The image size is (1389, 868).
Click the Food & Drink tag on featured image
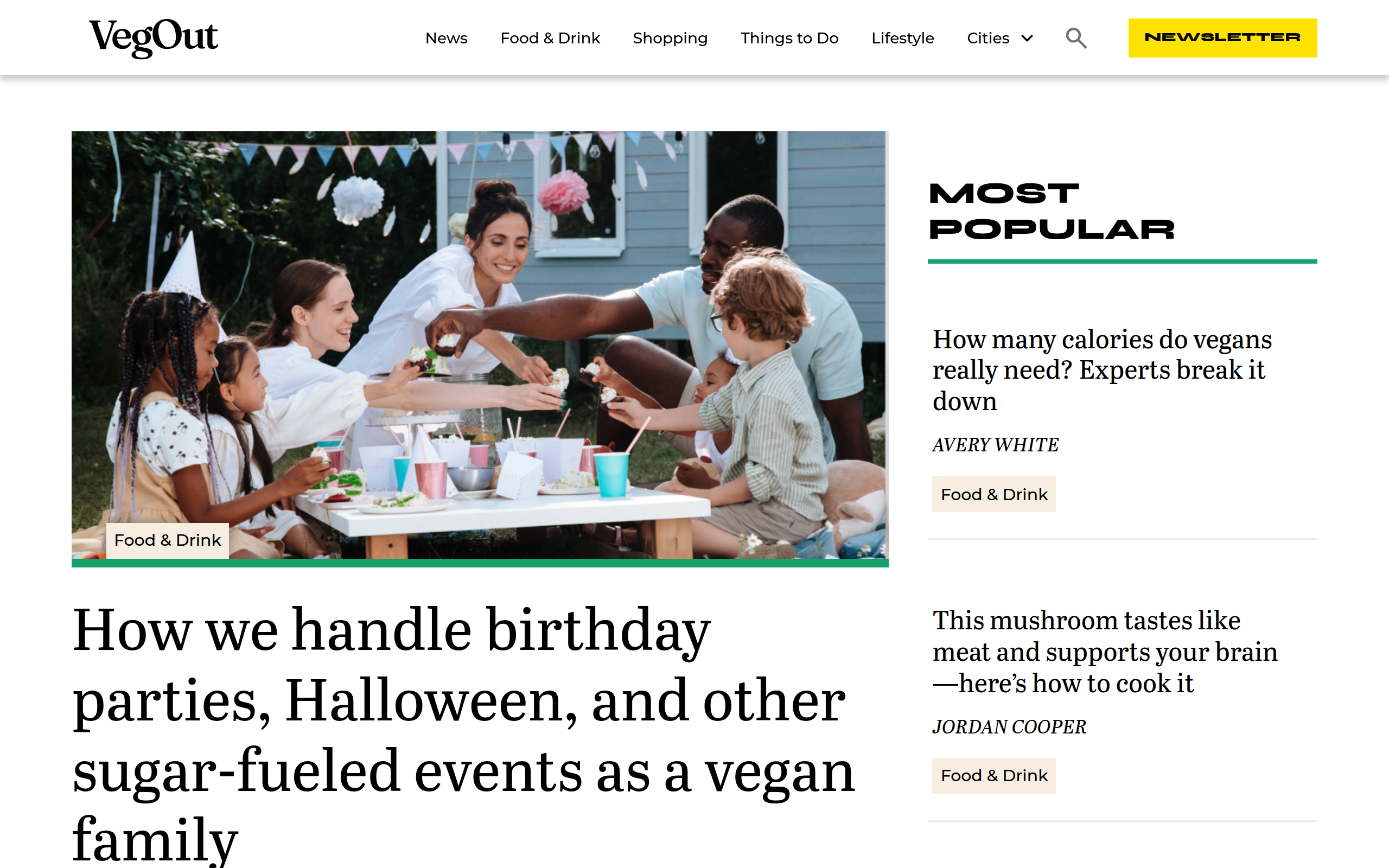(168, 540)
